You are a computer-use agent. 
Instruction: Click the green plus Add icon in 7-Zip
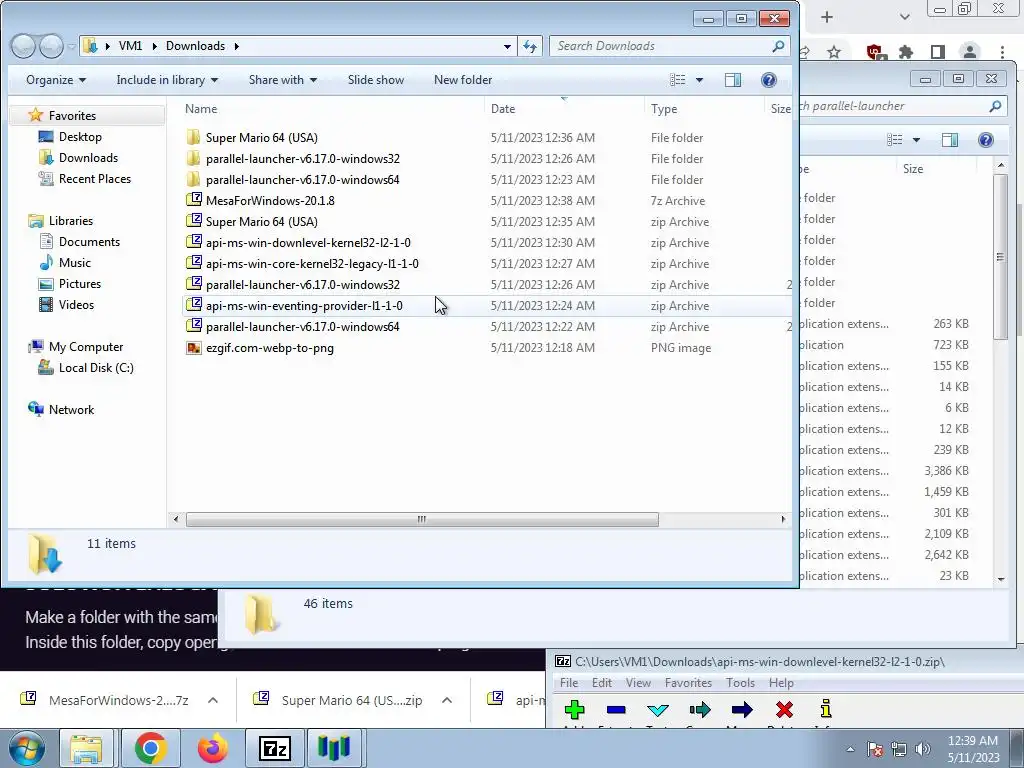(x=575, y=710)
